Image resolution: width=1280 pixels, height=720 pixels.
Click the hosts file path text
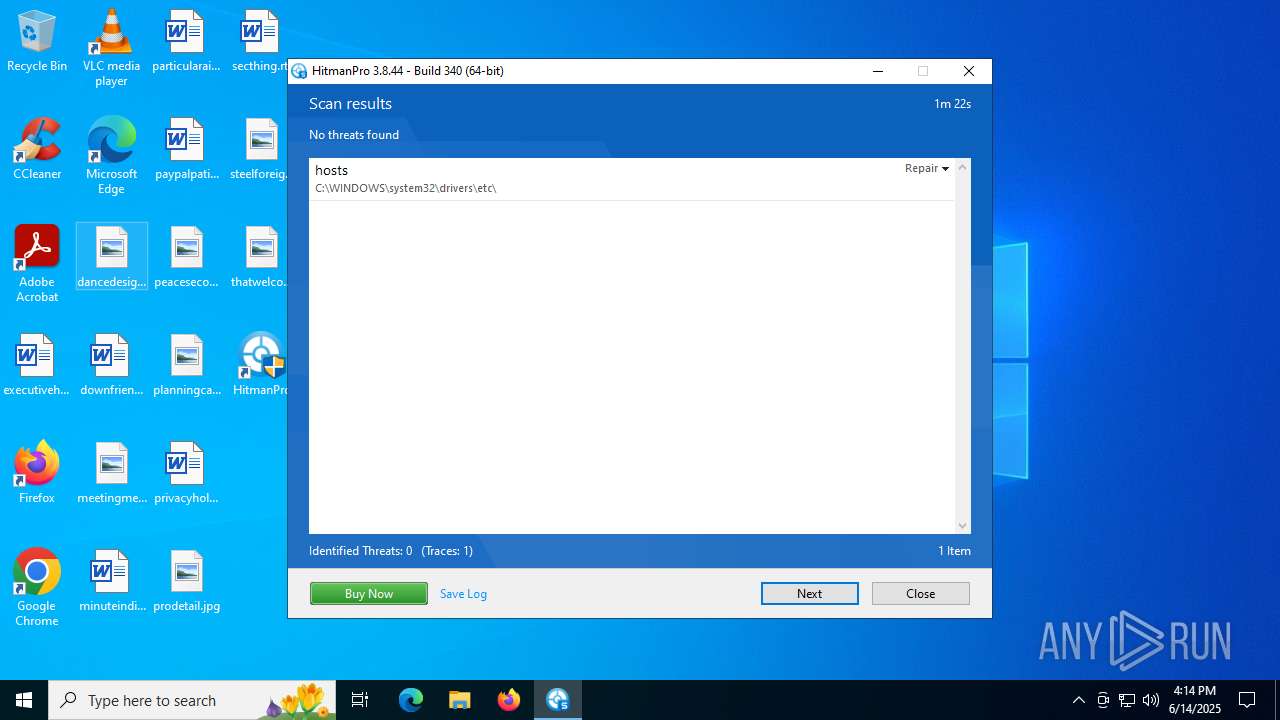coord(406,188)
